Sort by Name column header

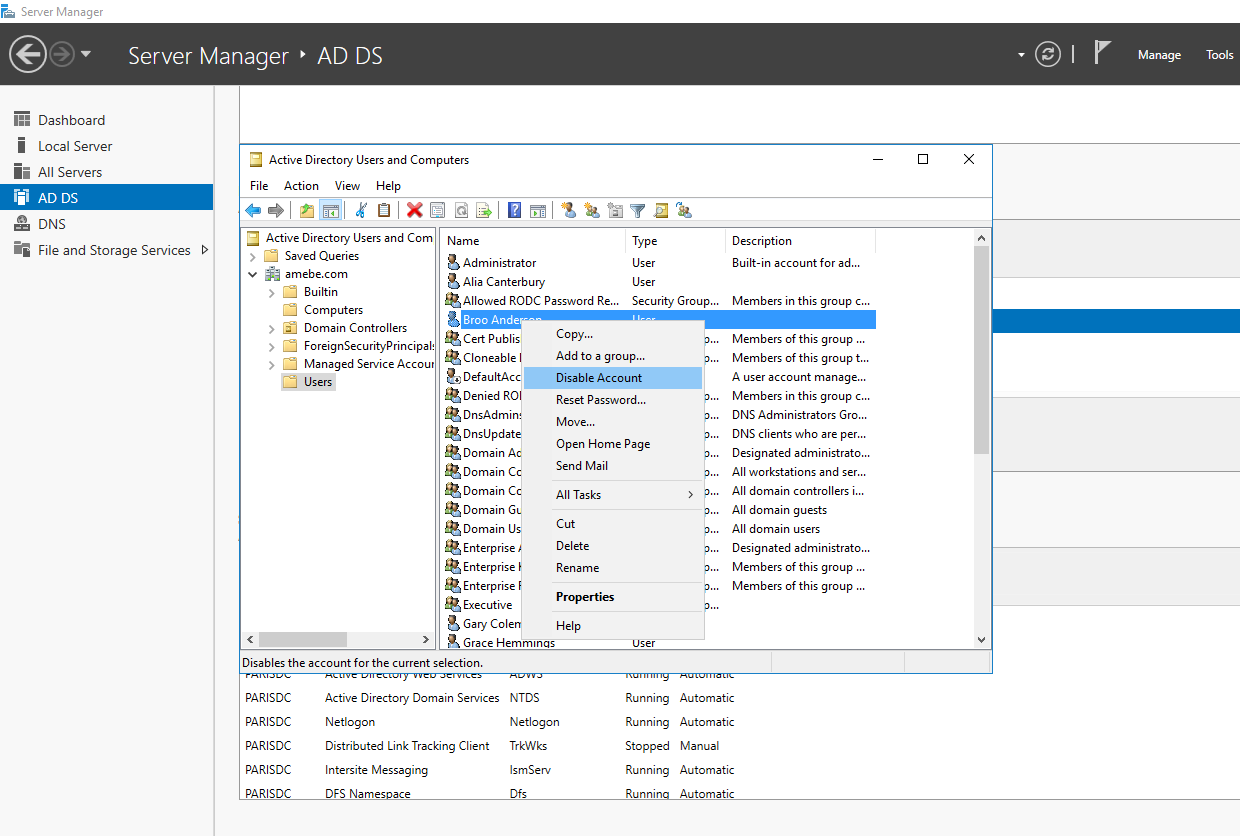tap(533, 241)
